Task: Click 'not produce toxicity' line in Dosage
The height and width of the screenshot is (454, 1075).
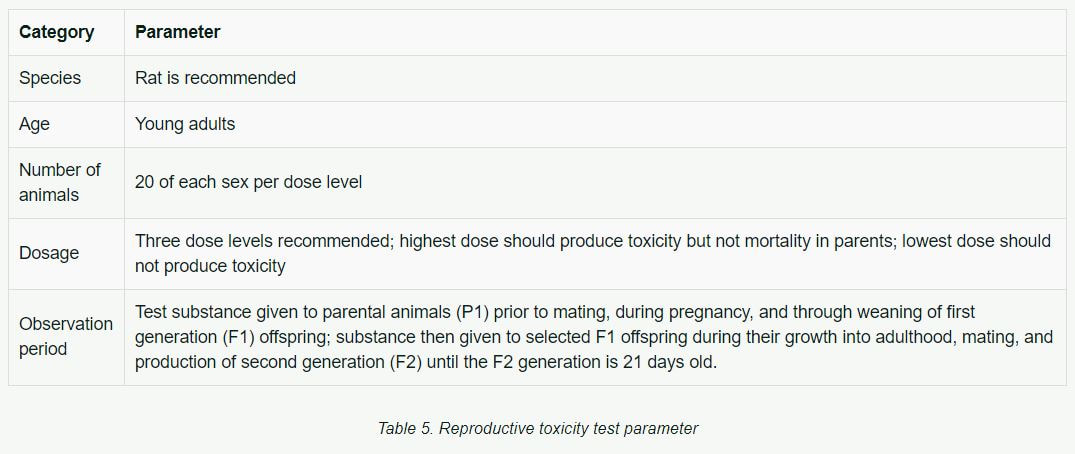Action: [210, 266]
